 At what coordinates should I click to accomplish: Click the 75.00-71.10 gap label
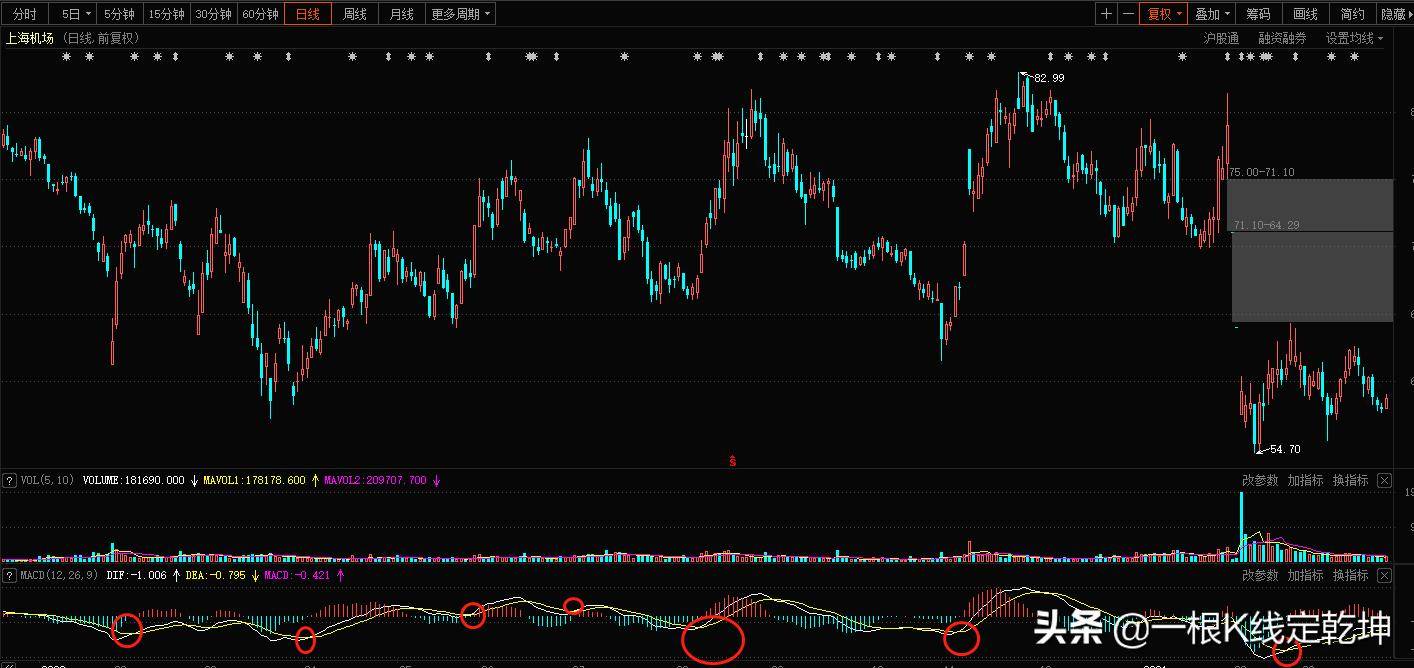pos(1262,172)
